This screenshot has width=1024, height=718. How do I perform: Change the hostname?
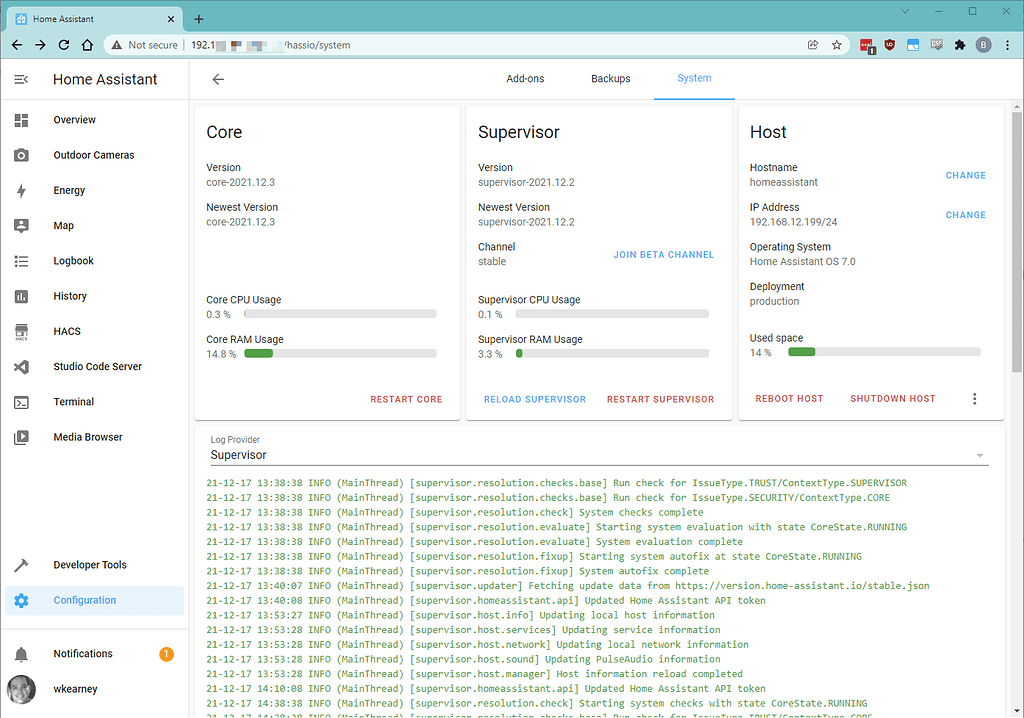965,176
